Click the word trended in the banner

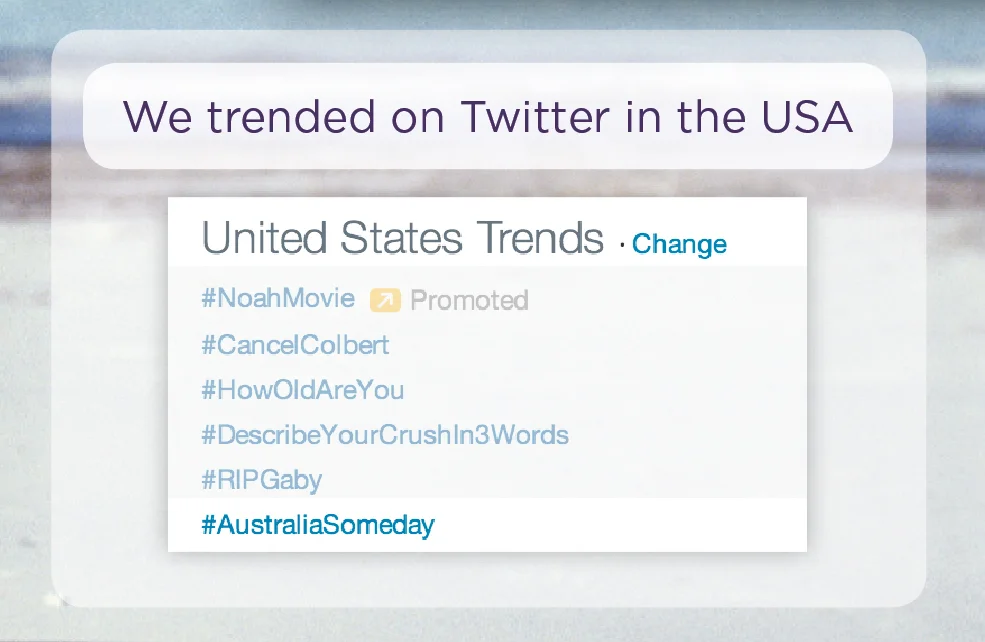pos(291,117)
